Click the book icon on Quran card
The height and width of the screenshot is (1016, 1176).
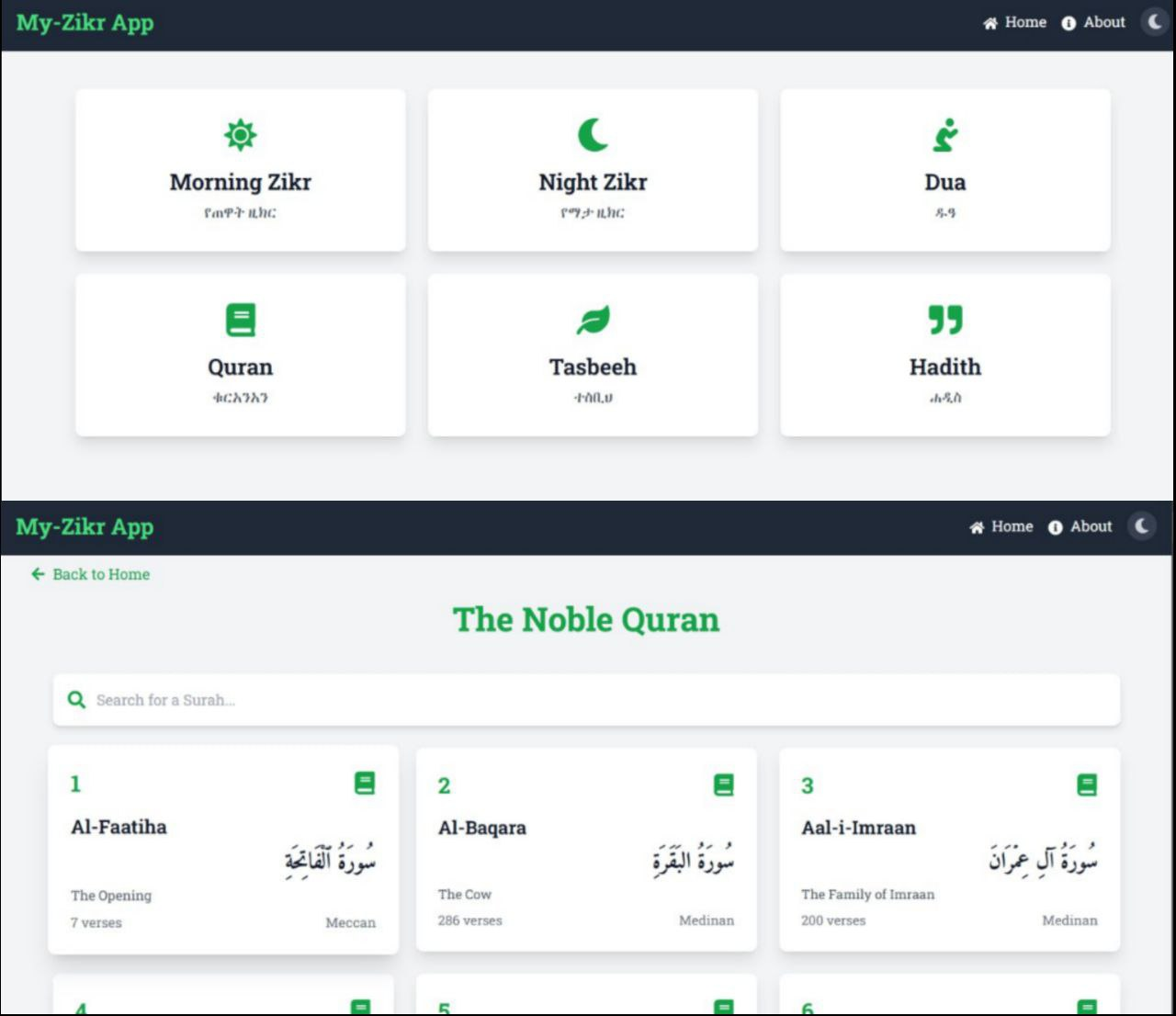(x=240, y=320)
